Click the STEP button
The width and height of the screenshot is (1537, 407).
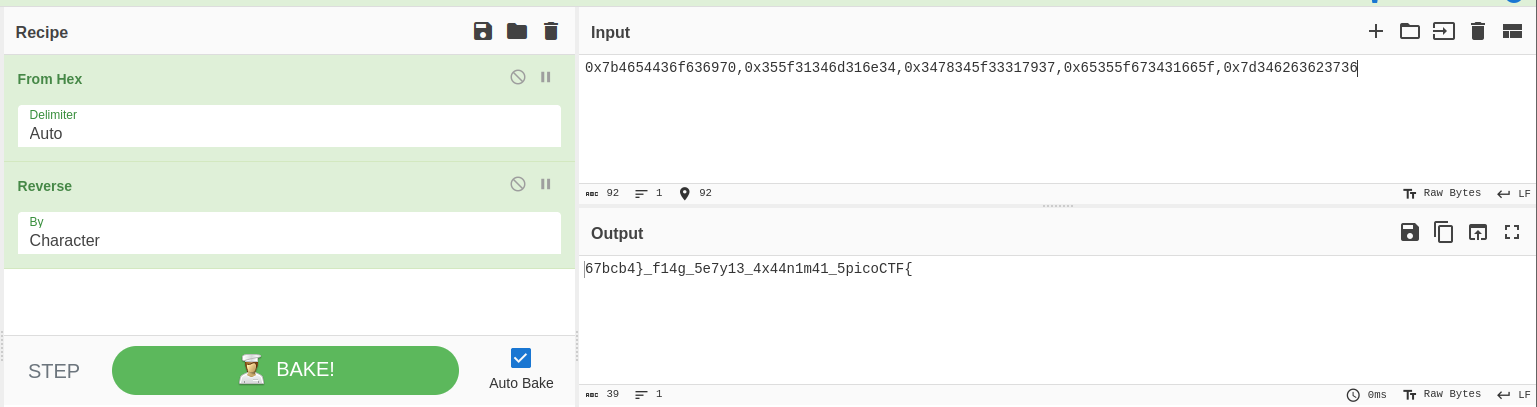[x=54, y=371]
